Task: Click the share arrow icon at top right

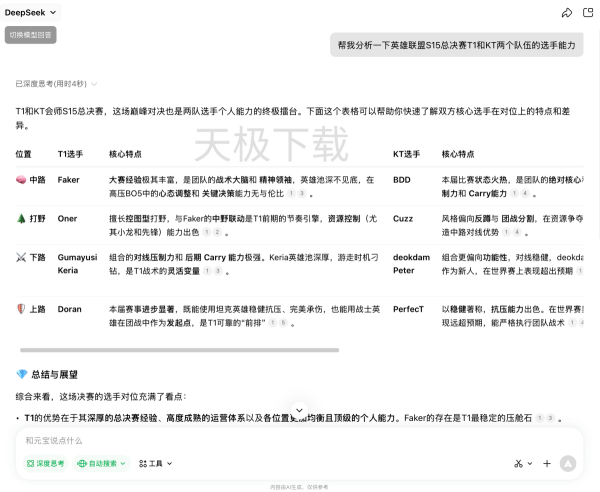Action: pos(567,13)
